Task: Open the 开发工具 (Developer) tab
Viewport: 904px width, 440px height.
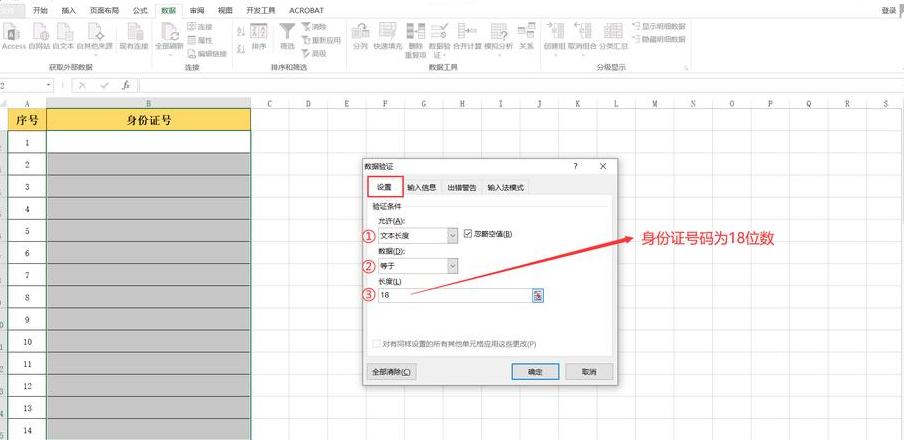Action: click(x=261, y=10)
